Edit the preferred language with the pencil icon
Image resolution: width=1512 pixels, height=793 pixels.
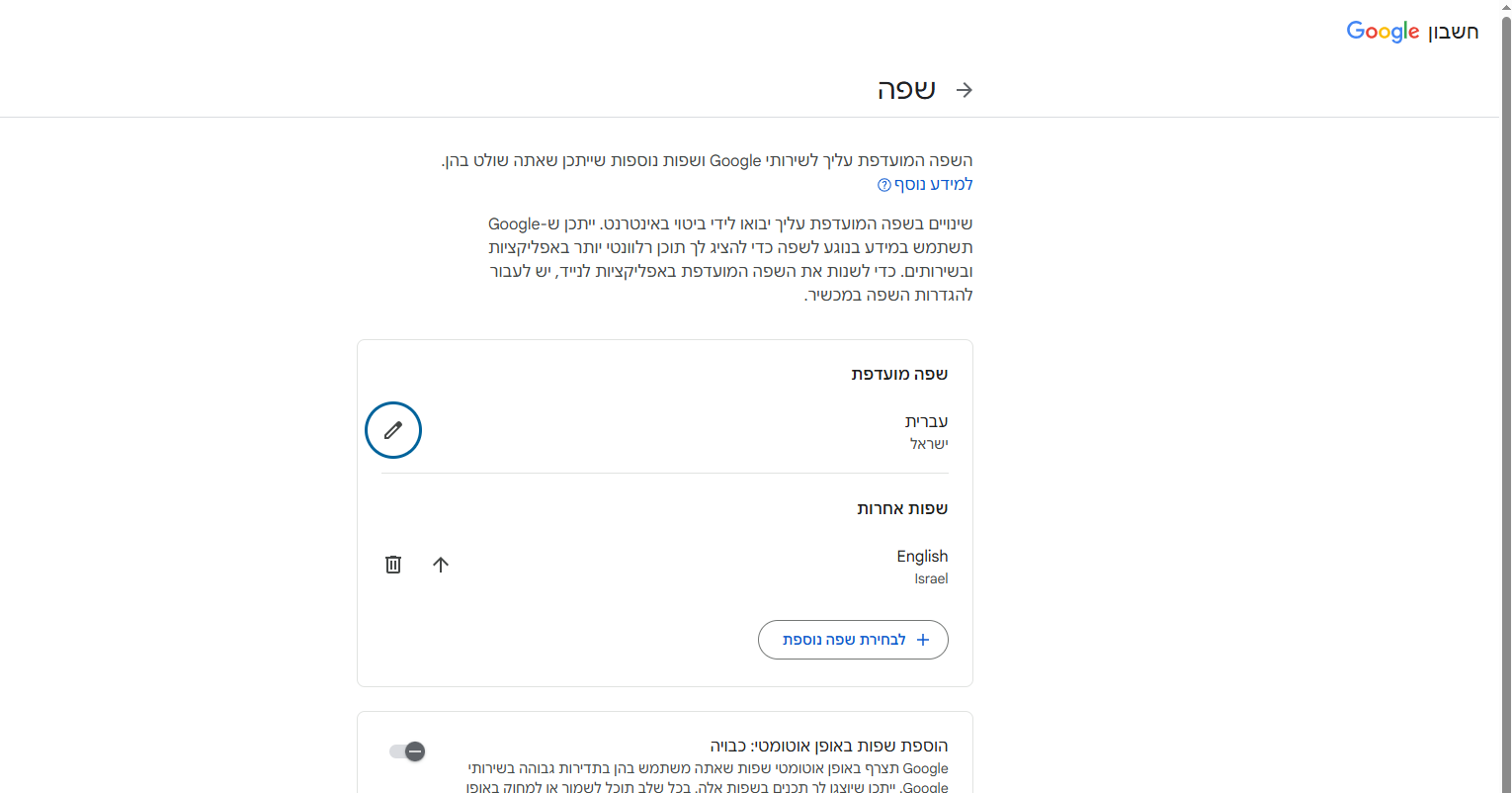click(393, 430)
